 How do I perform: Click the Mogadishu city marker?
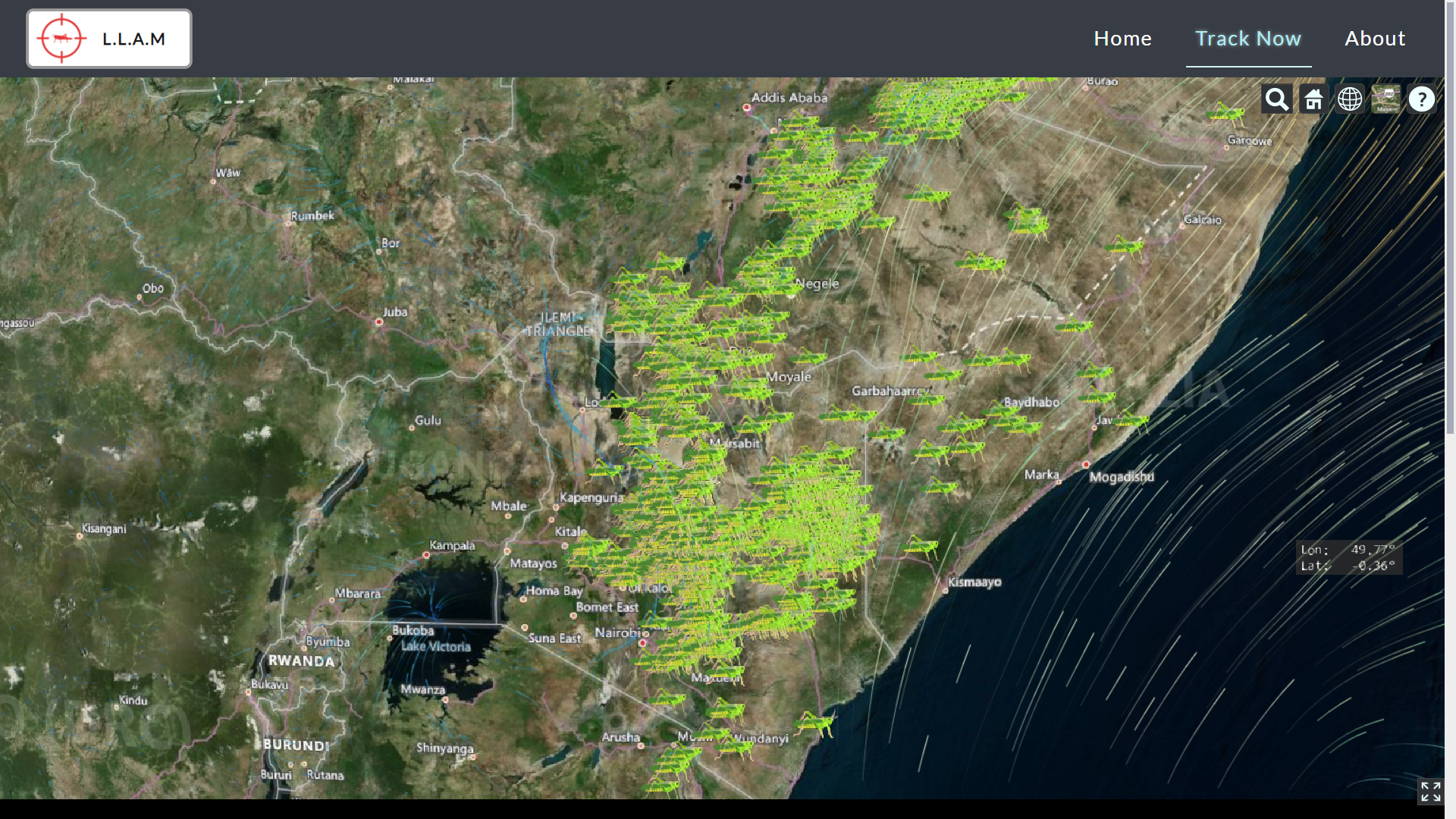pyautogui.click(x=1086, y=464)
